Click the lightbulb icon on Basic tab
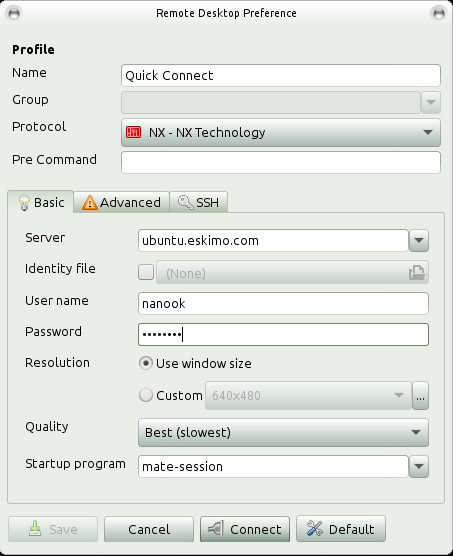Screen dimensions: 453x556 (x=24, y=203)
